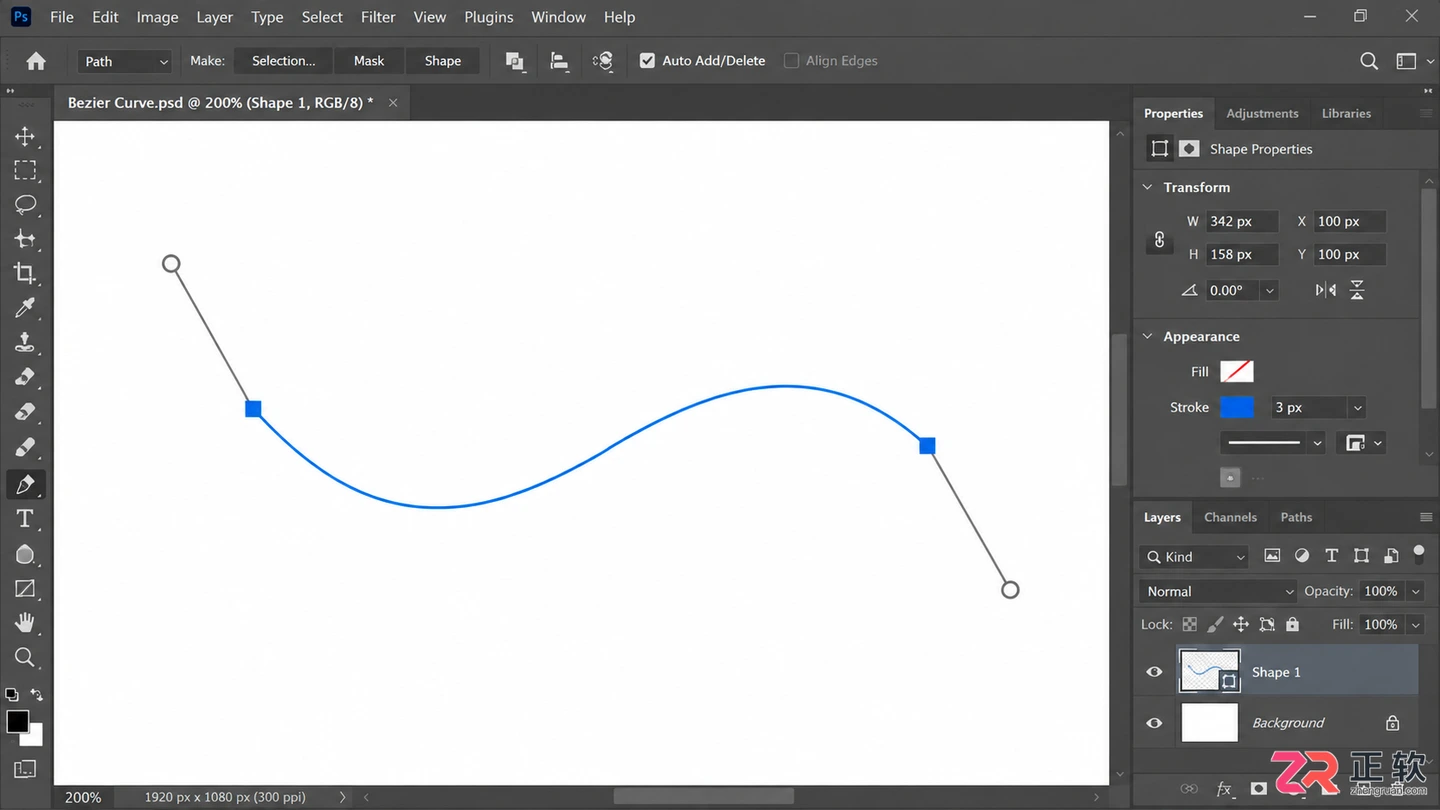Select the Eyedropper tool
1440x810 pixels.
25,307
